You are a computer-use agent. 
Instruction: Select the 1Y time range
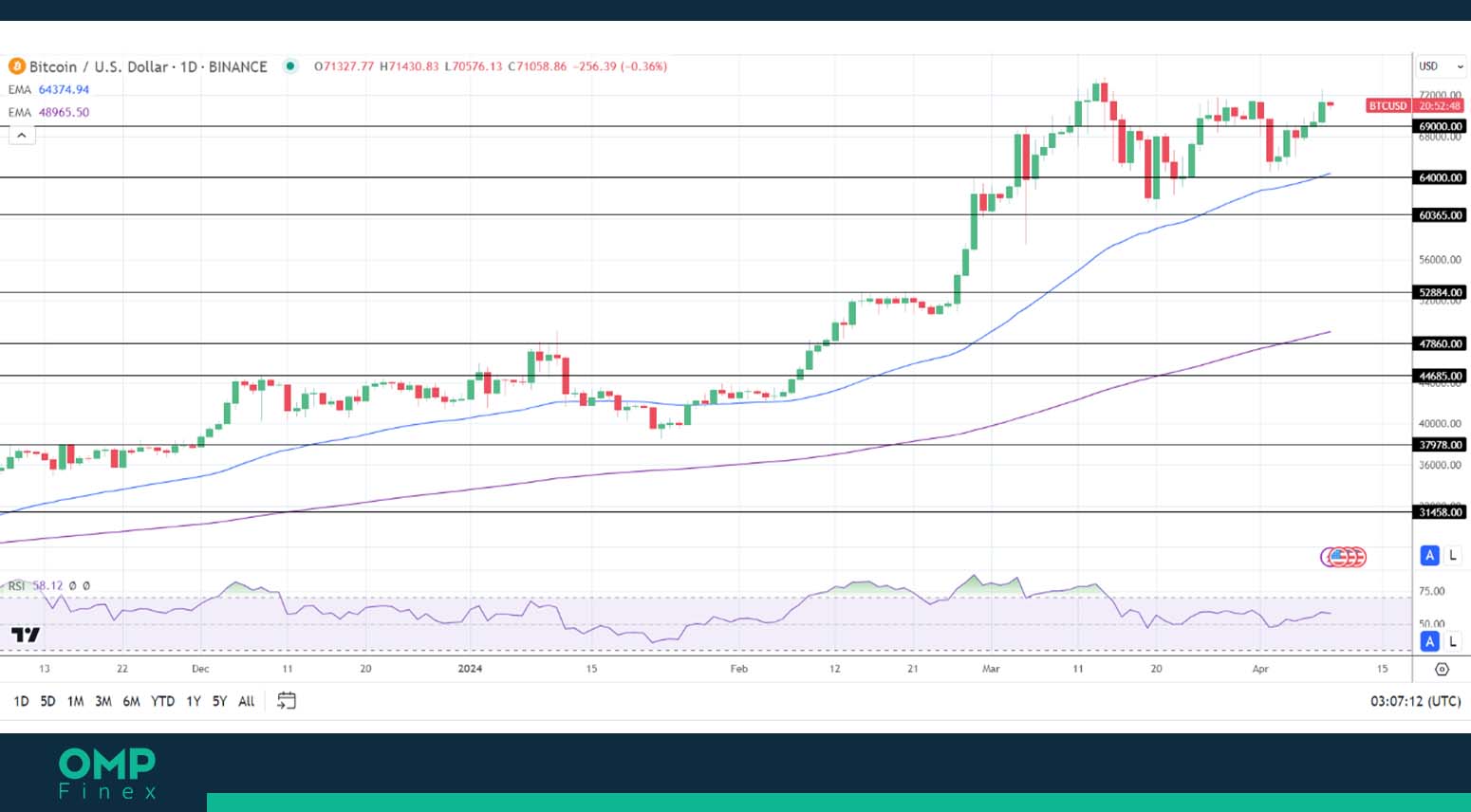[193, 701]
